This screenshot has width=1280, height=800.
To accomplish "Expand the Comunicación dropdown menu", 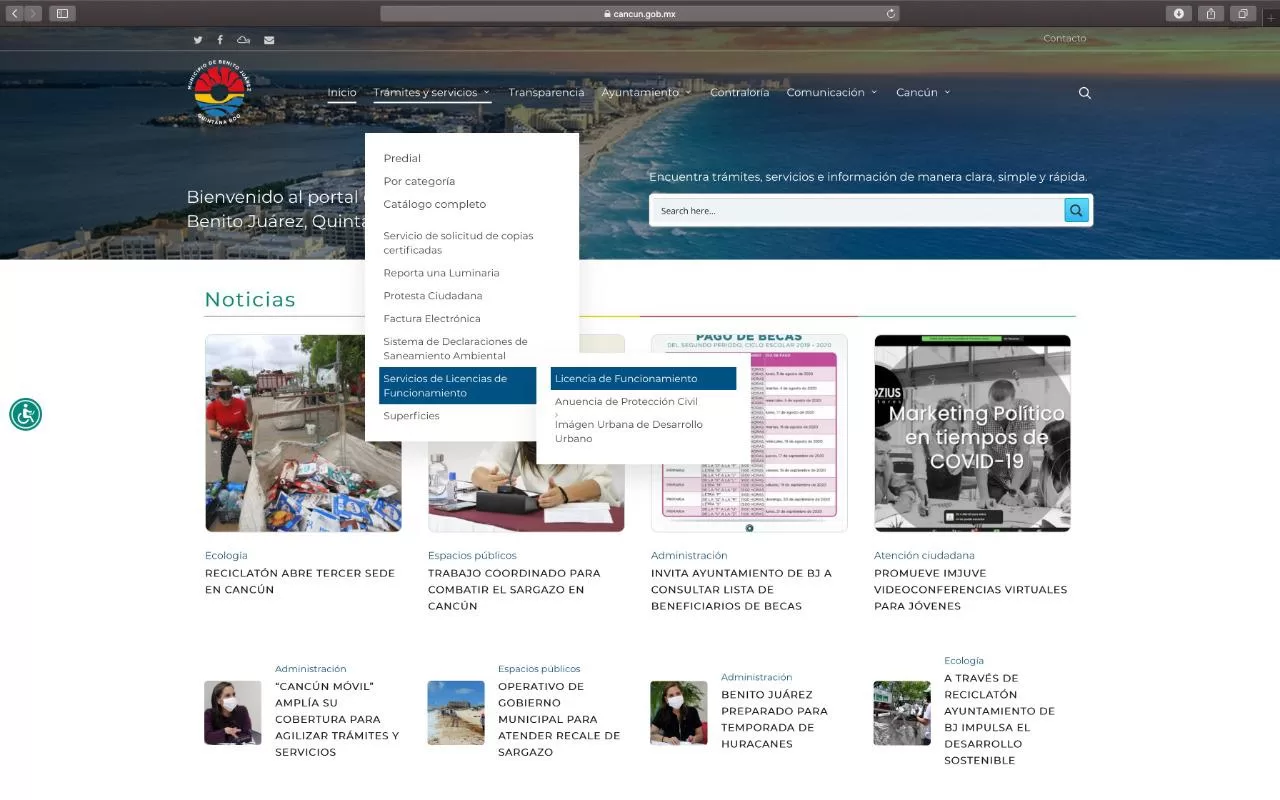I will (x=832, y=92).
